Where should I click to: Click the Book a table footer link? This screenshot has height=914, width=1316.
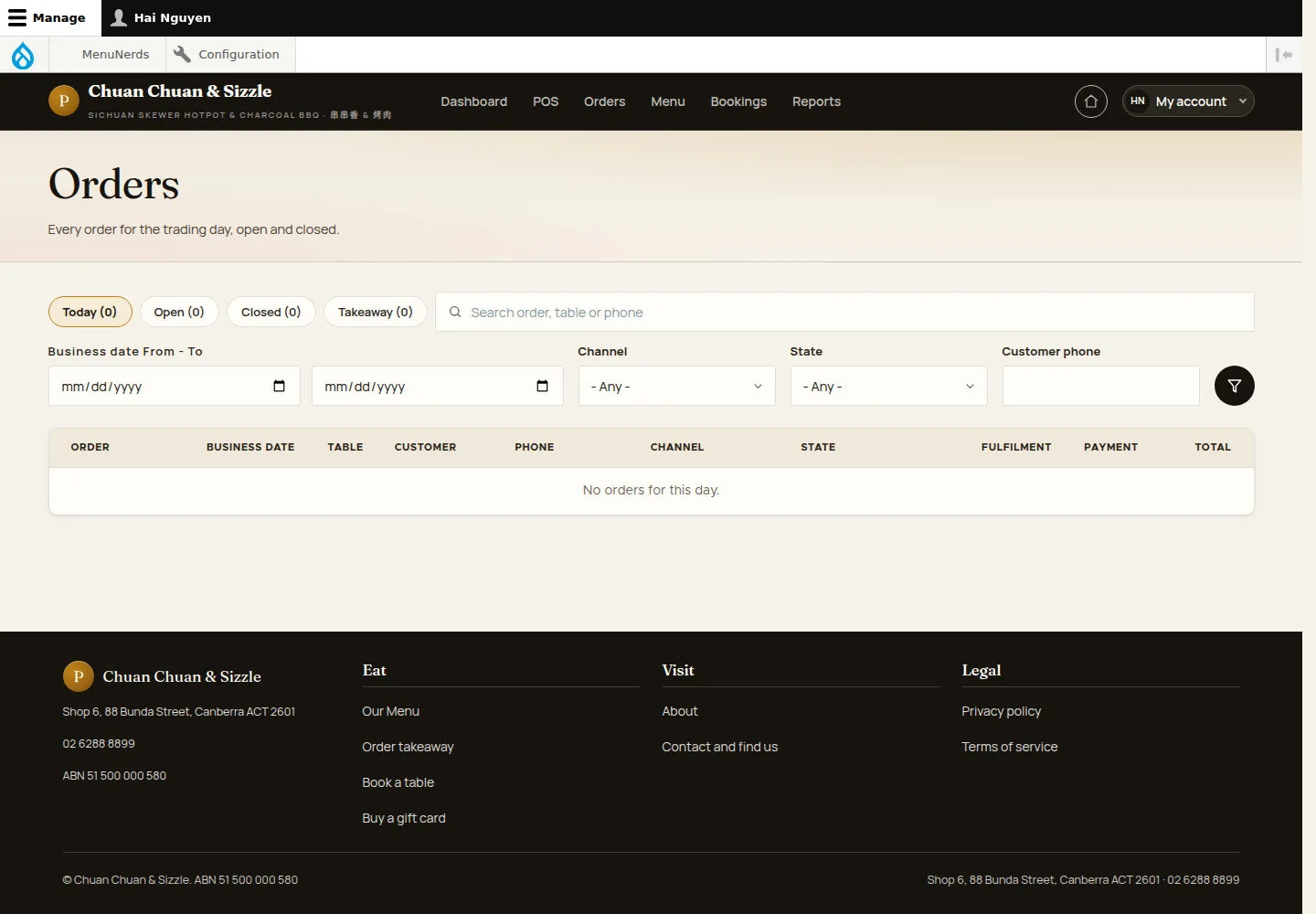click(x=398, y=782)
